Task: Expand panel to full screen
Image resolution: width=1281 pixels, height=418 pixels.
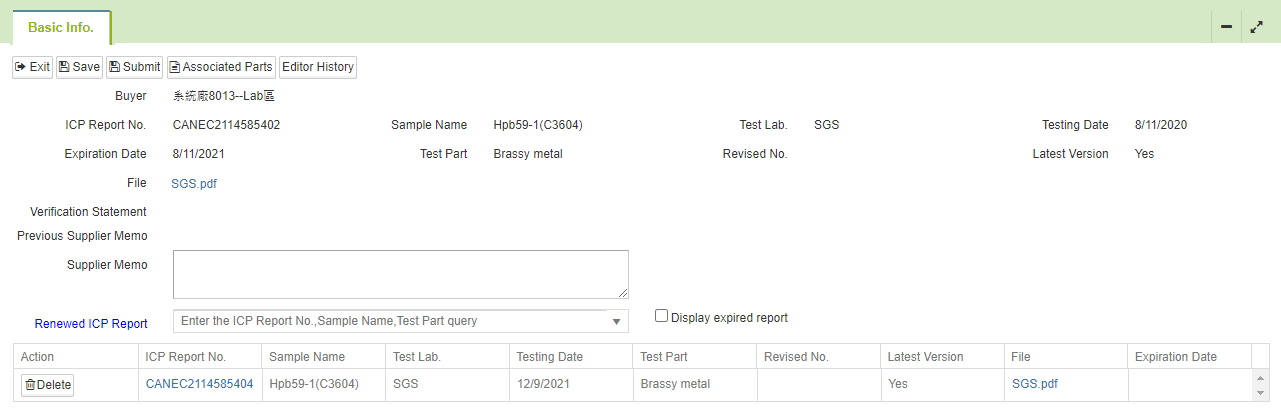Action: 1257,27
